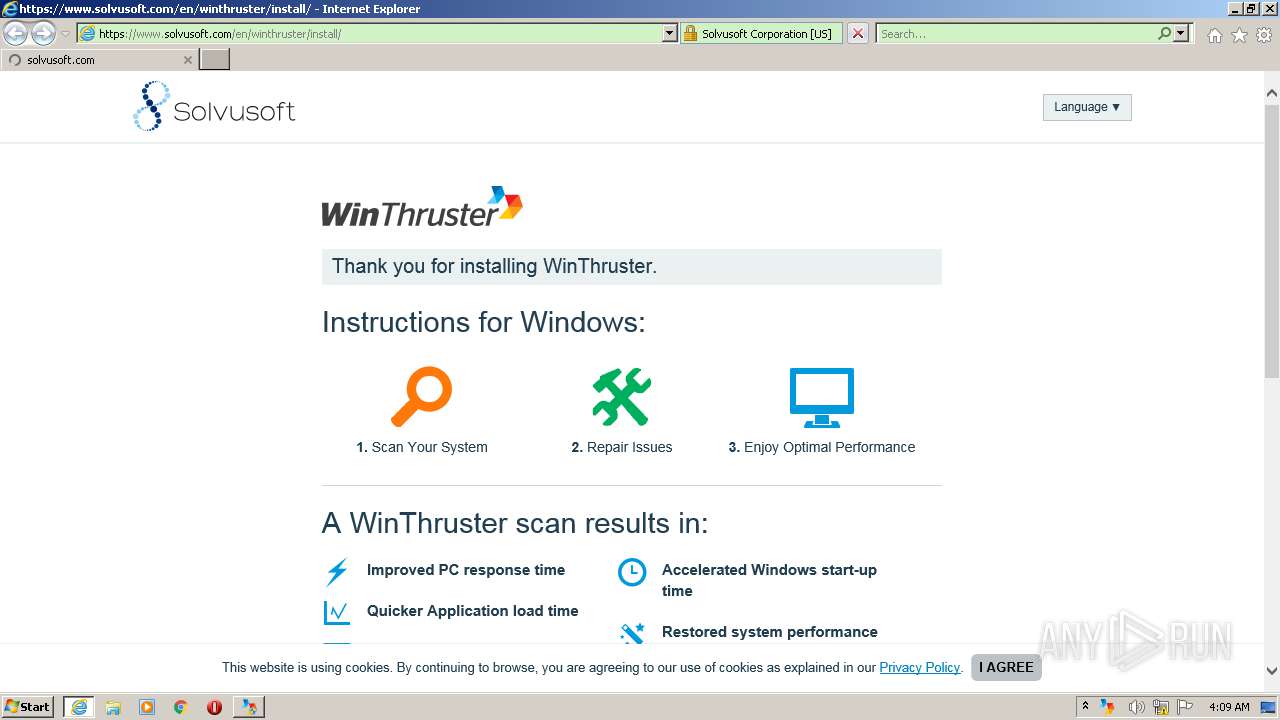Launch Opera browser from taskbar
The width and height of the screenshot is (1280, 720).
(x=214, y=707)
